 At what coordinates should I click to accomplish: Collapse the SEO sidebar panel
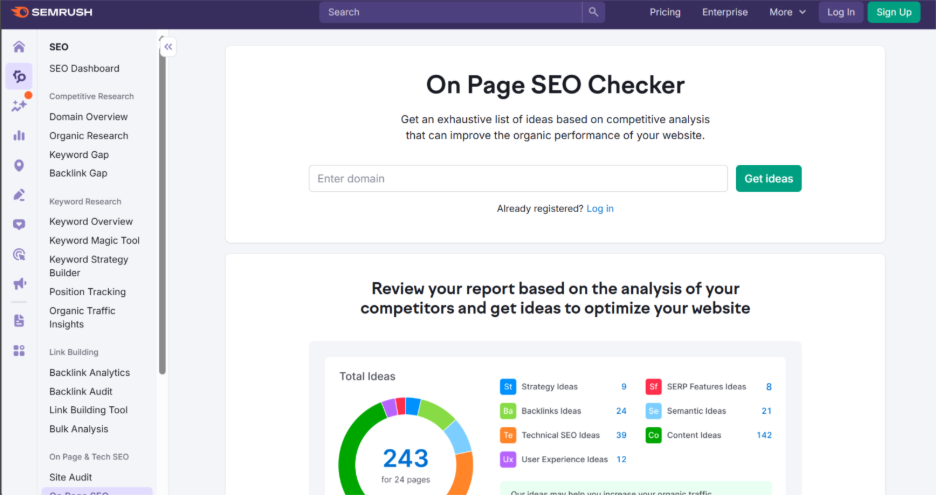click(168, 46)
